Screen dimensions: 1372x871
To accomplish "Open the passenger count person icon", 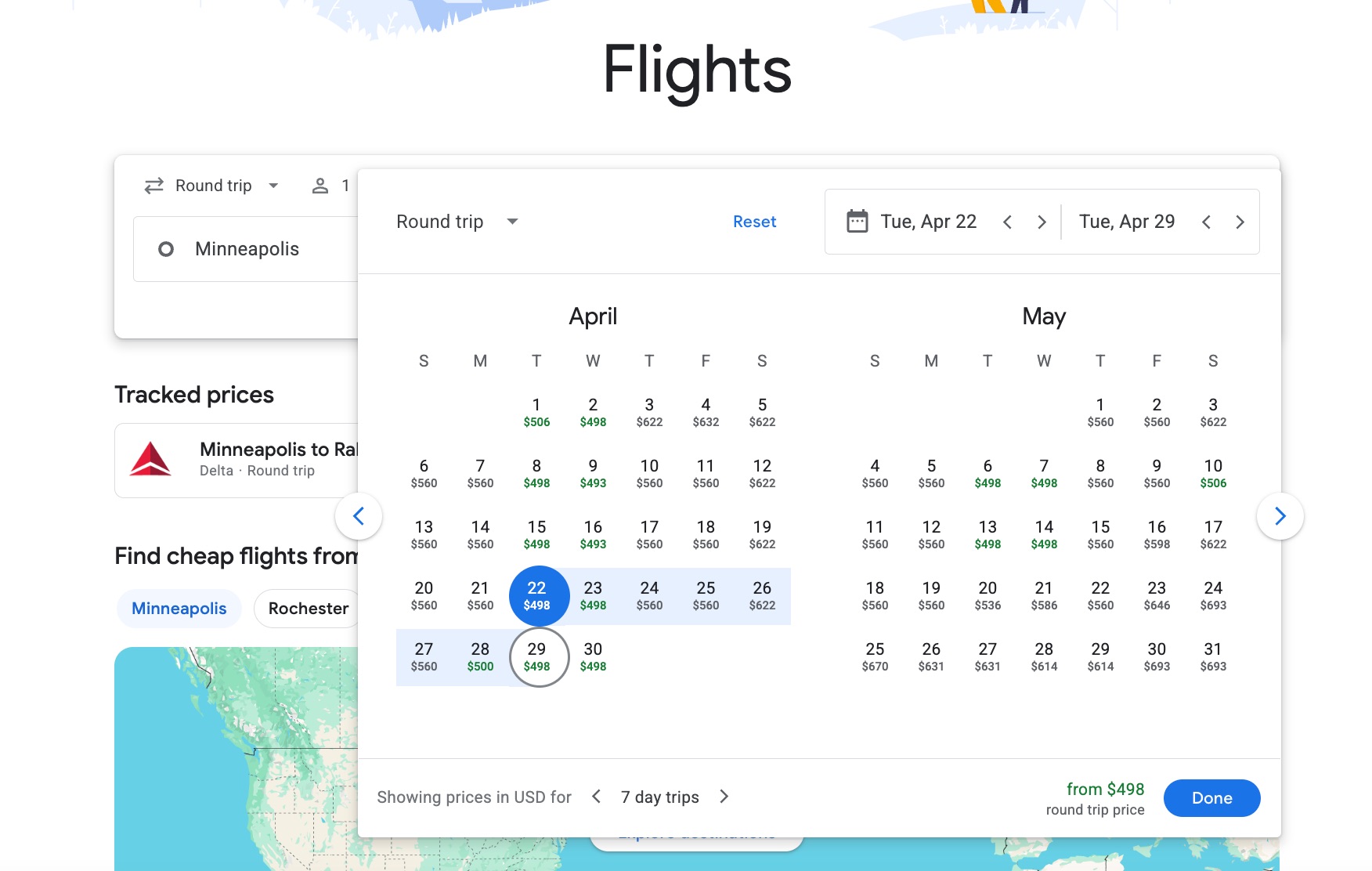I will 320,185.
